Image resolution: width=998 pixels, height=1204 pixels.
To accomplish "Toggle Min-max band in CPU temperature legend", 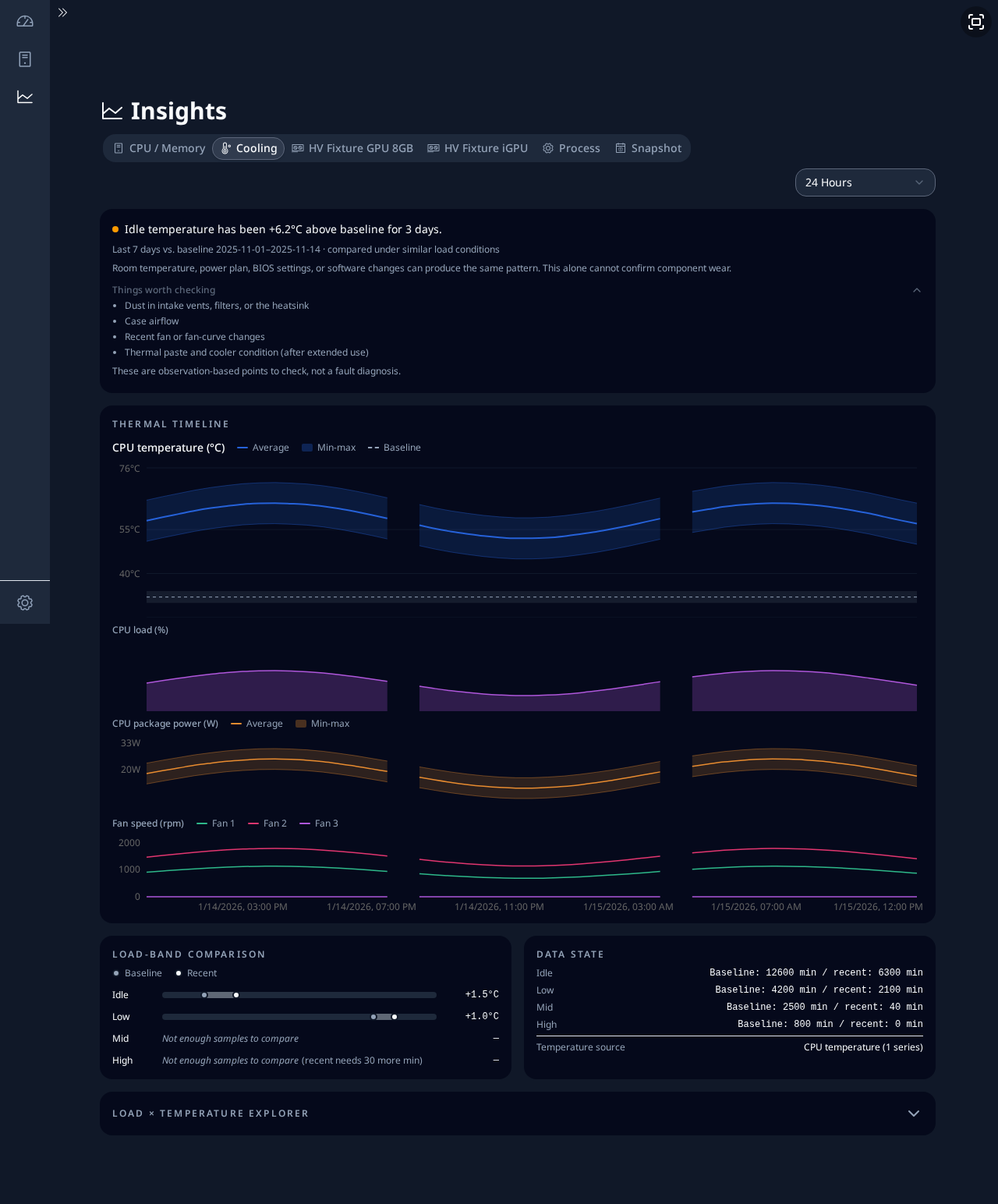I will coord(328,448).
